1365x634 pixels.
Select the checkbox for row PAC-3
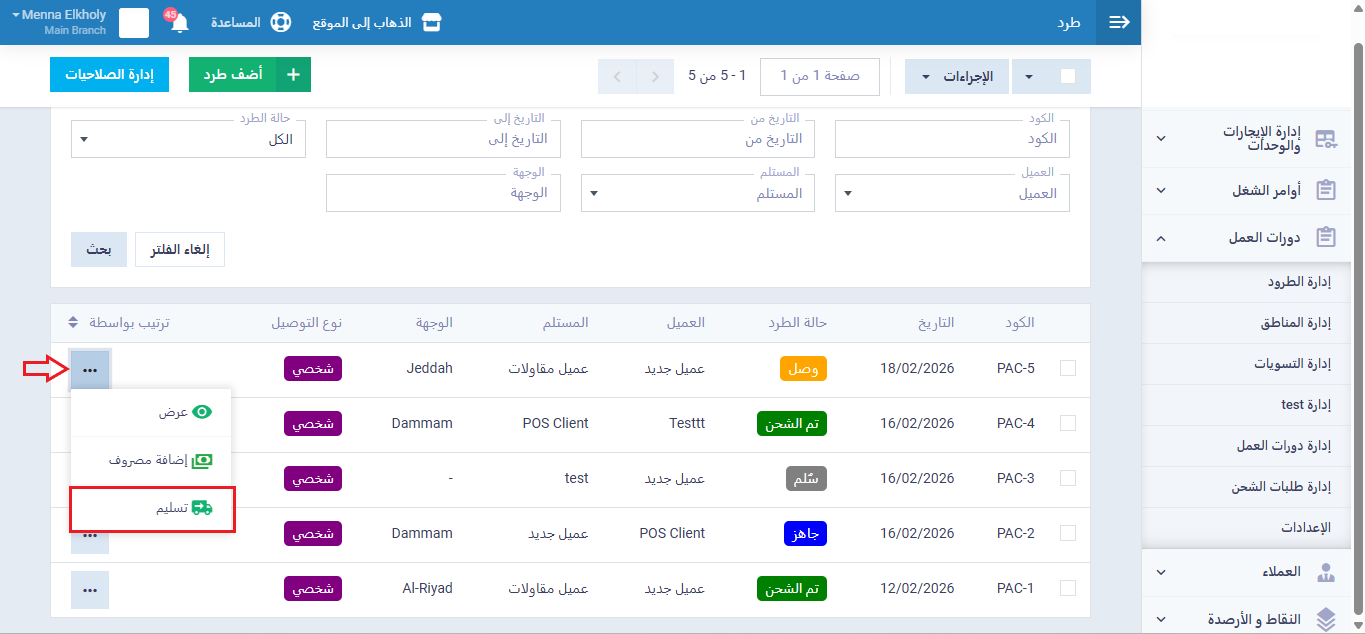1068,478
